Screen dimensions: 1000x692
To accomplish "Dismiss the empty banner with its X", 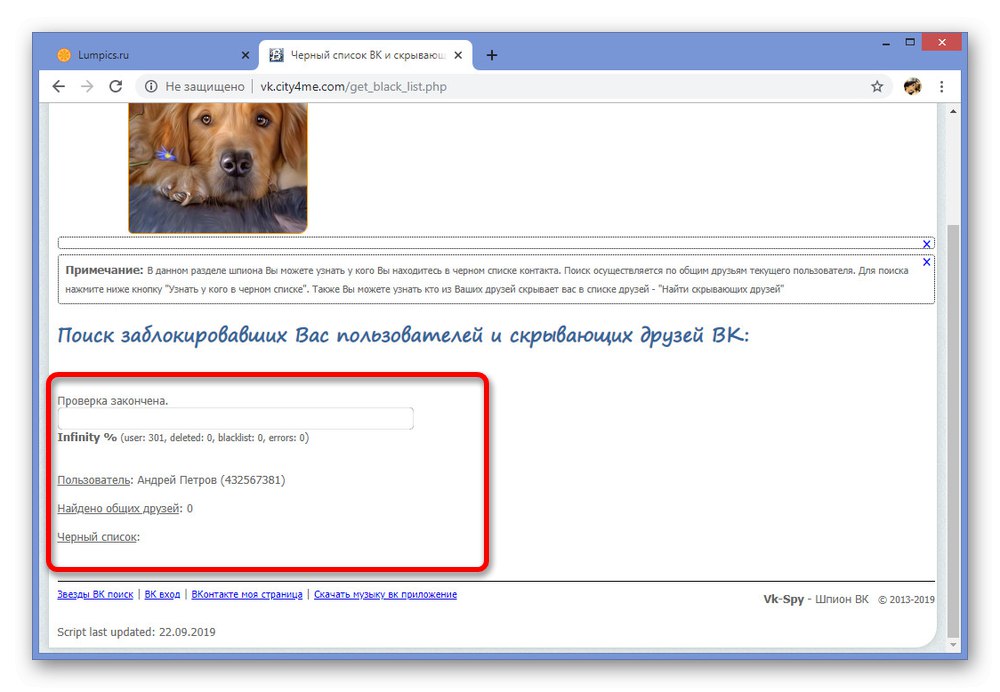I will [927, 244].
